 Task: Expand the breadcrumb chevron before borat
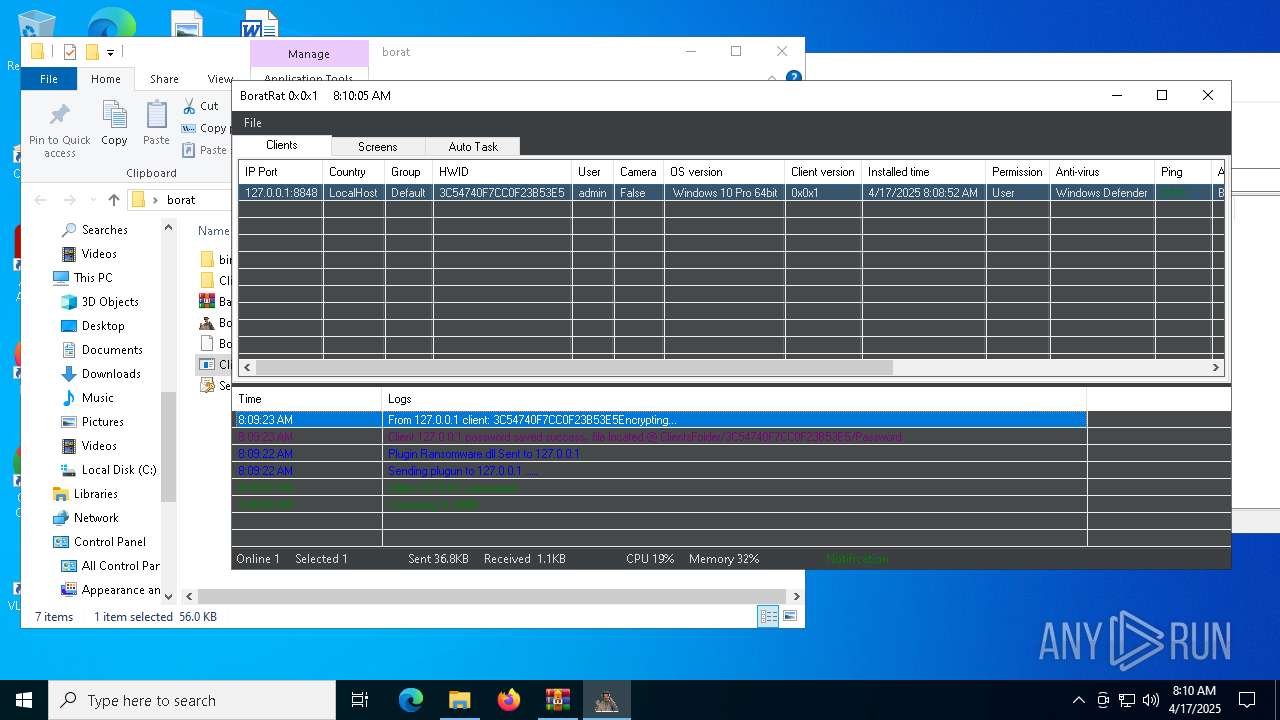[x=156, y=200]
